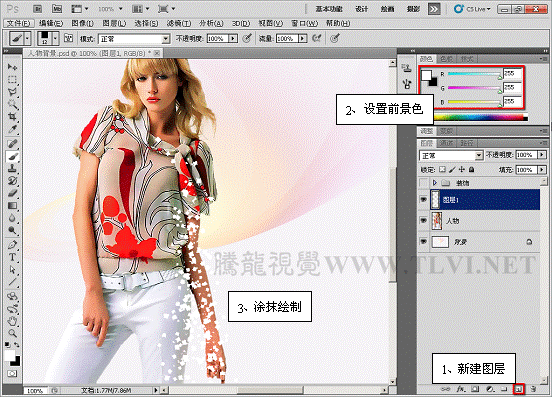Switch to the 色板 swatches tab
The image size is (552, 397).
click(447, 59)
